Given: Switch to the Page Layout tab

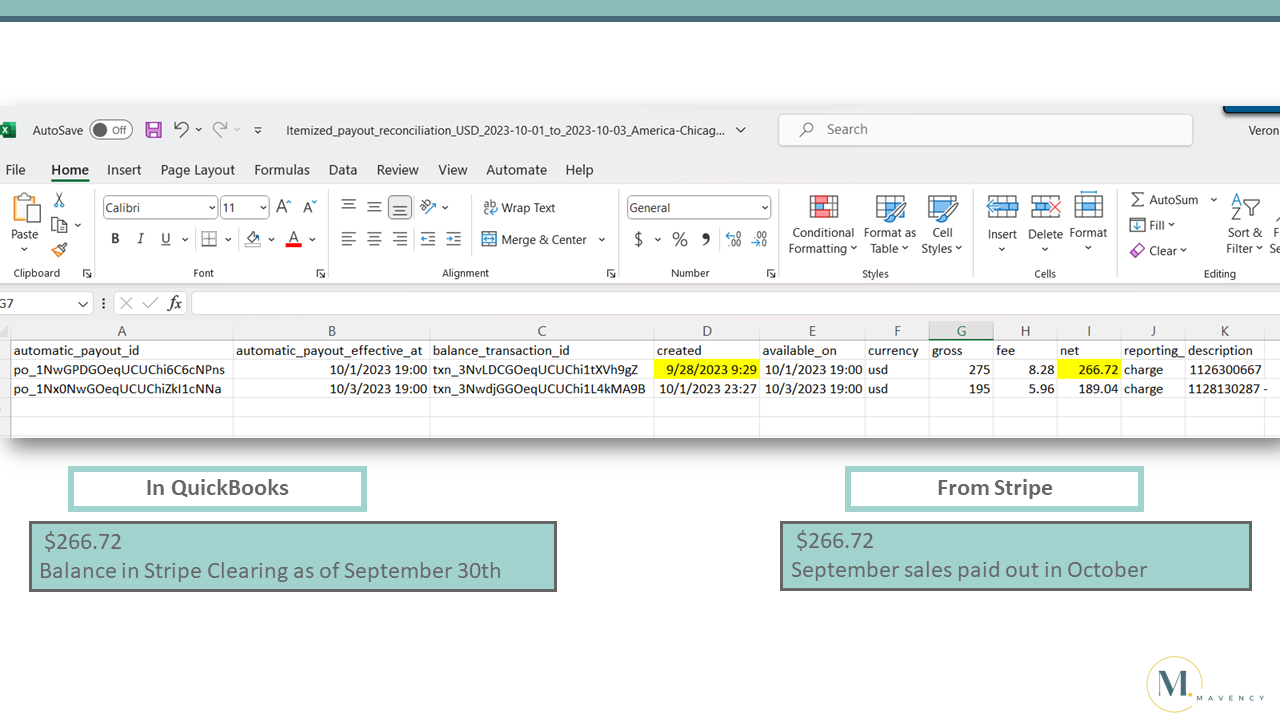Looking at the screenshot, I should coord(198,170).
